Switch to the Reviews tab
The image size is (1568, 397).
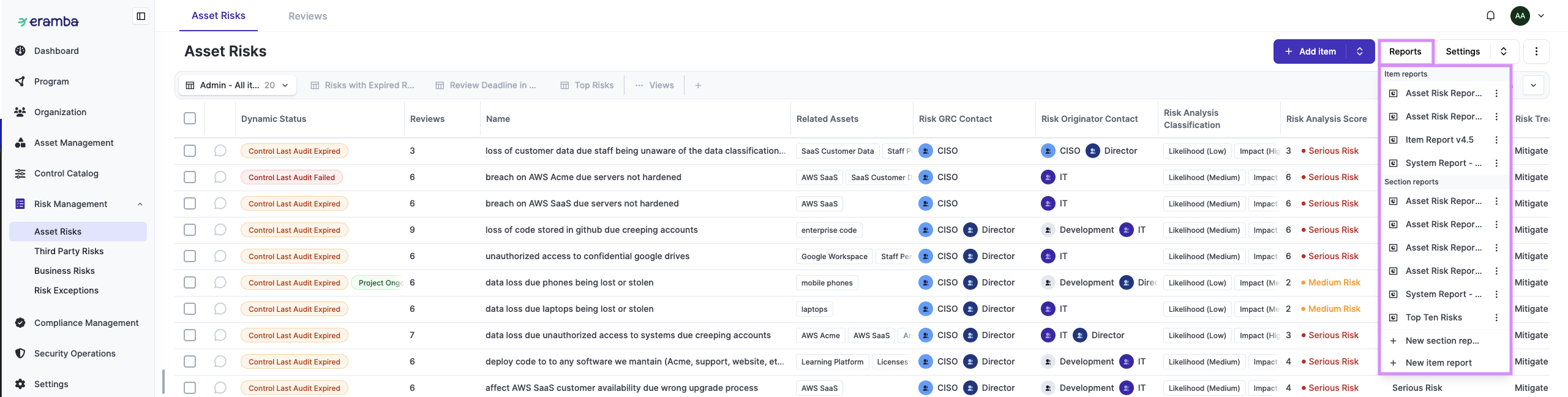tap(307, 16)
